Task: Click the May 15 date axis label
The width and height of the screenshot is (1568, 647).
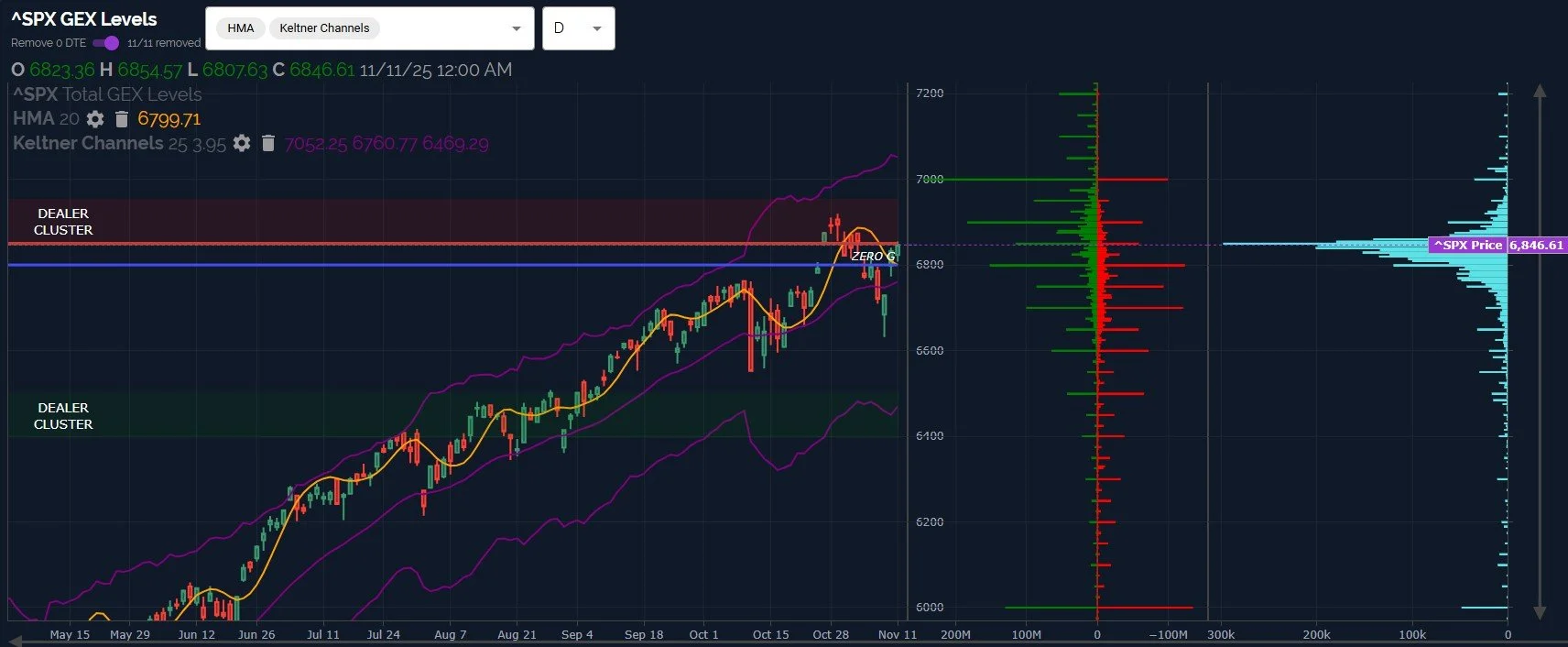Action: click(70, 634)
